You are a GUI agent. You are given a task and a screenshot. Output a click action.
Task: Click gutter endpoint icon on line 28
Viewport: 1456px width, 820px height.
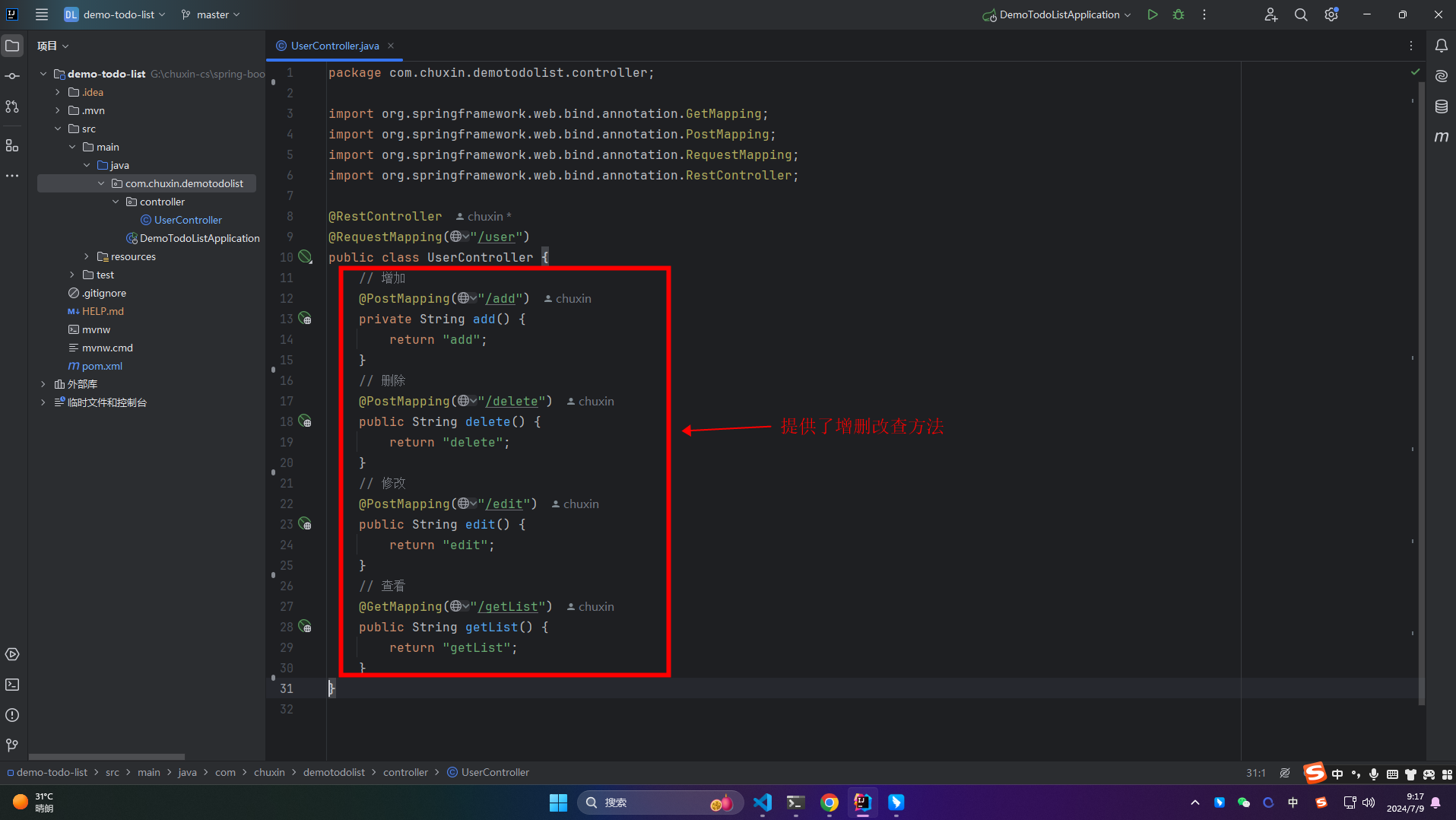(x=305, y=627)
